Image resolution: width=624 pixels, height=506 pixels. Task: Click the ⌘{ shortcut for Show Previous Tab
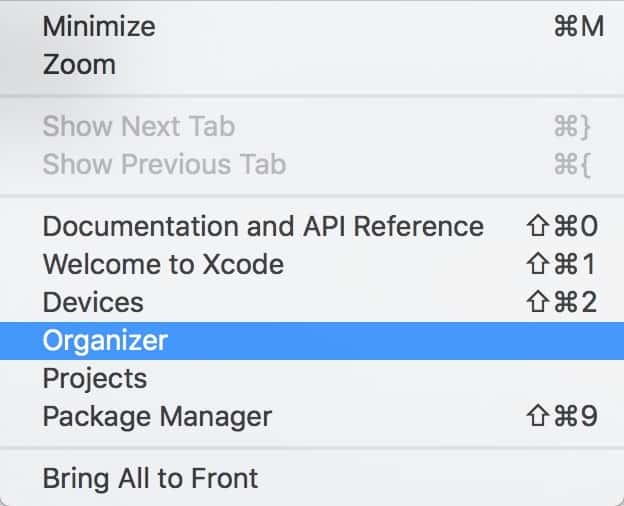[572, 164]
